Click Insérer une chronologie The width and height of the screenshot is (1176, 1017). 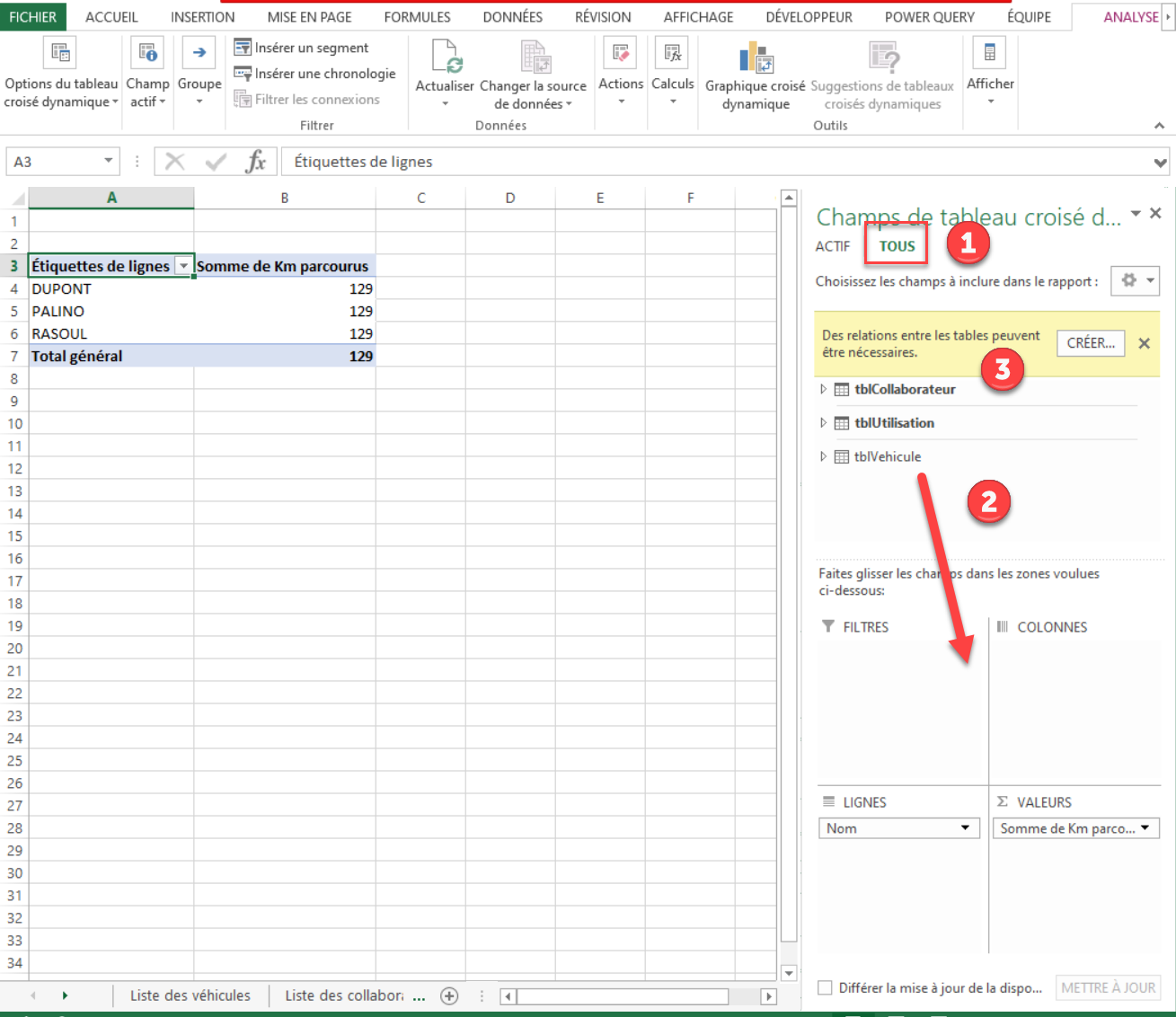click(x=314, y=74)
